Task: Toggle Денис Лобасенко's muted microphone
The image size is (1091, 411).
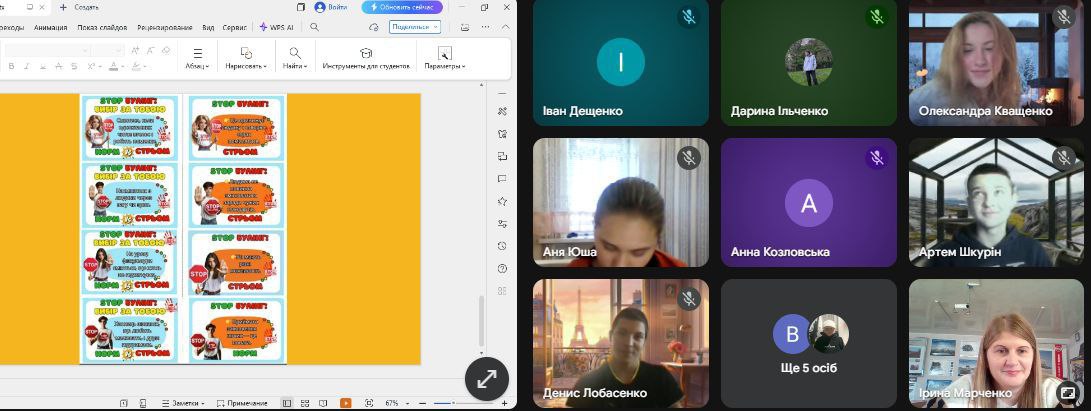Action: [688, 299]
